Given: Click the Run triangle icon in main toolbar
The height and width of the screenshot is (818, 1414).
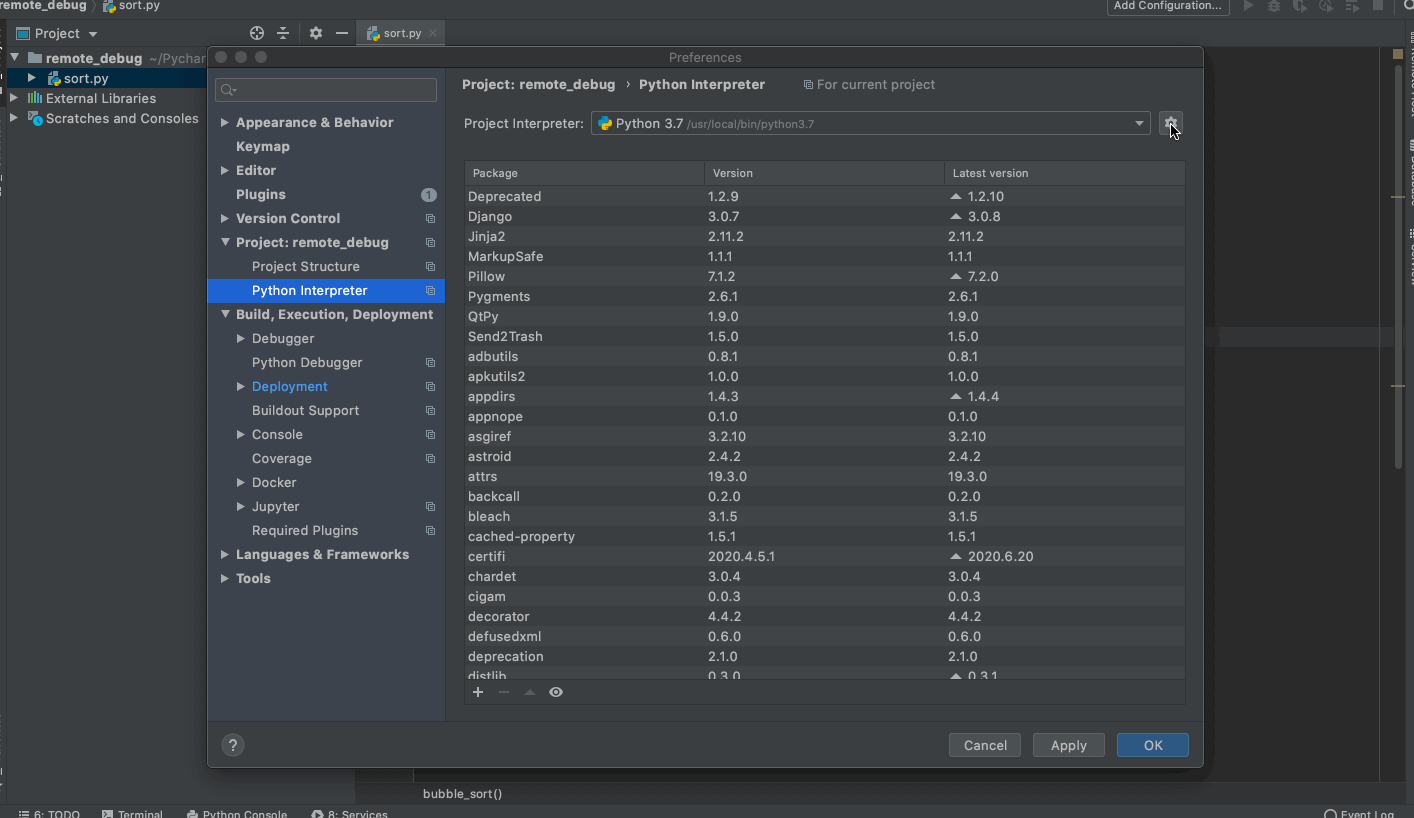Looking at the screenshot, I should tap(1248, 6).
